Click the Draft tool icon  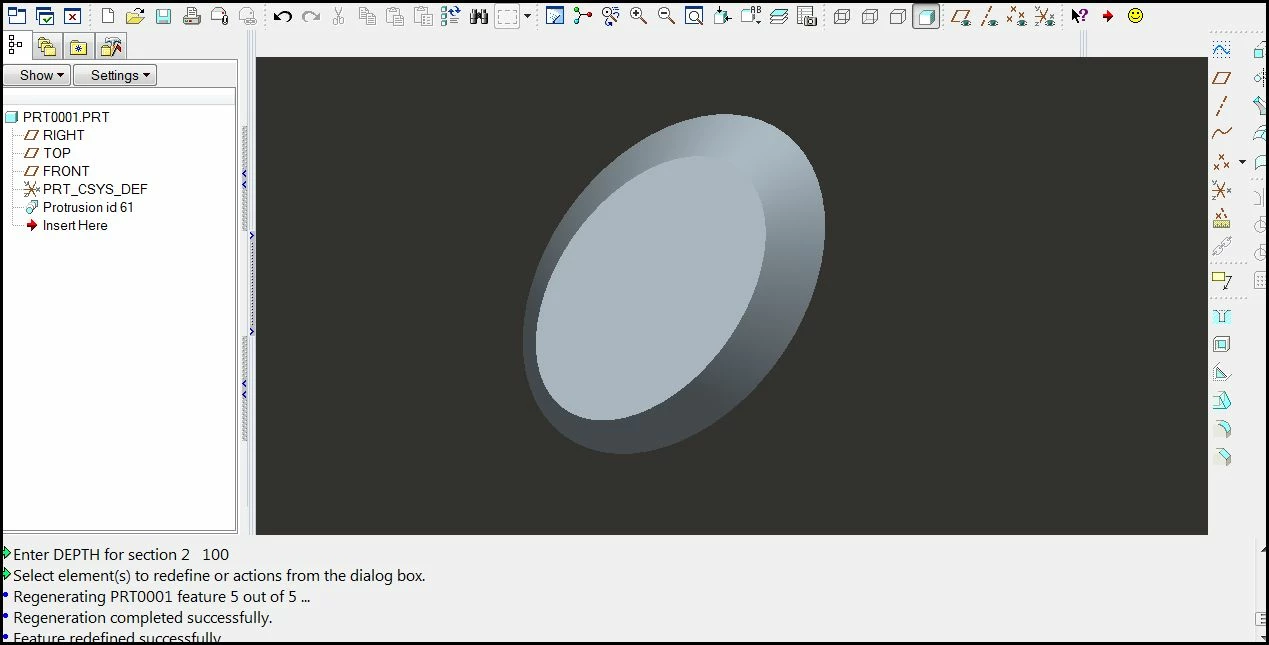(1221, 401)
